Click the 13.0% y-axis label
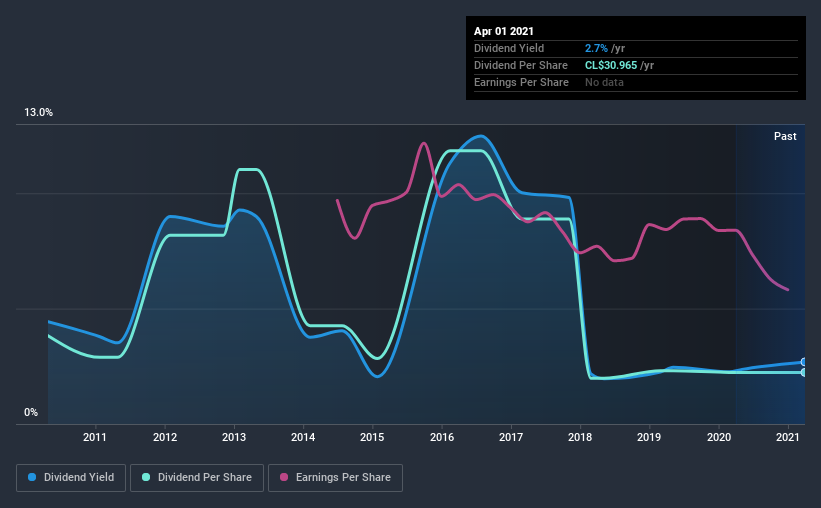 click(x=39, y=113)
